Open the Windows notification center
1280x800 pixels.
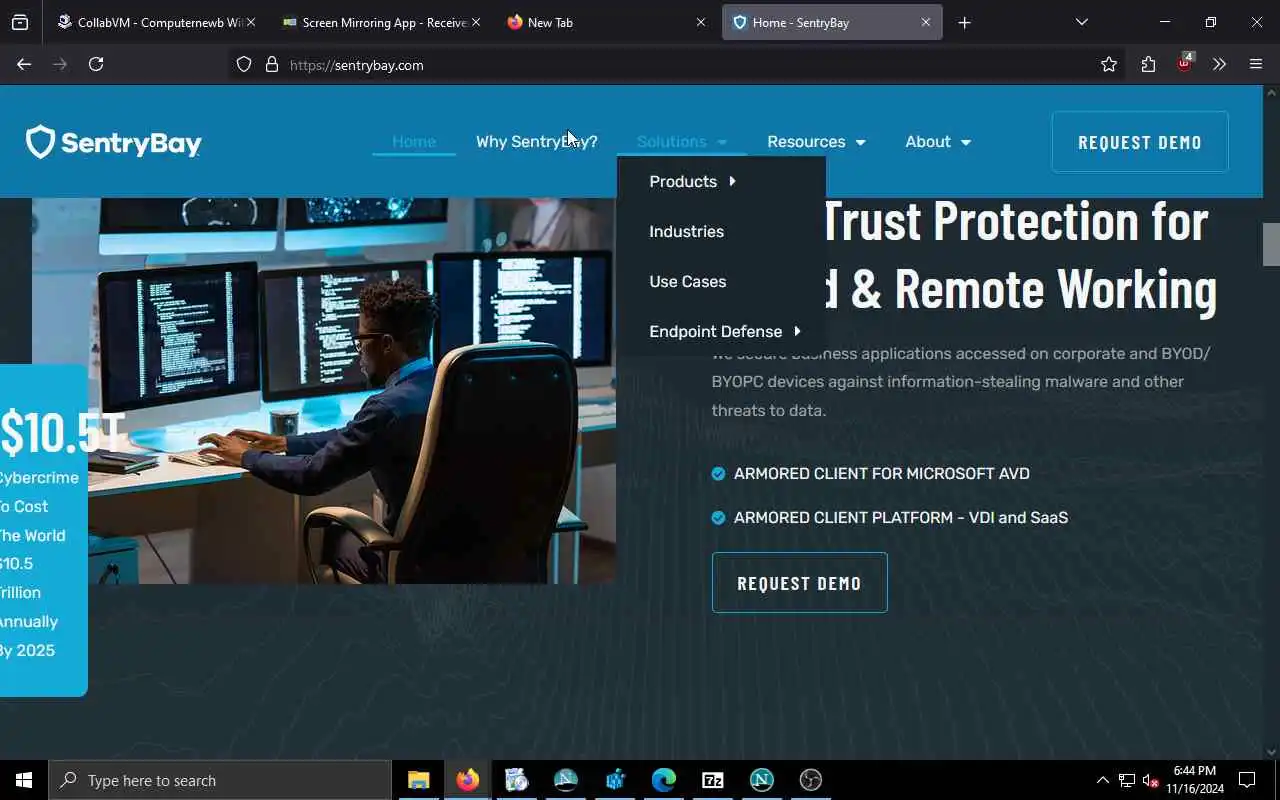(1247, 780)
